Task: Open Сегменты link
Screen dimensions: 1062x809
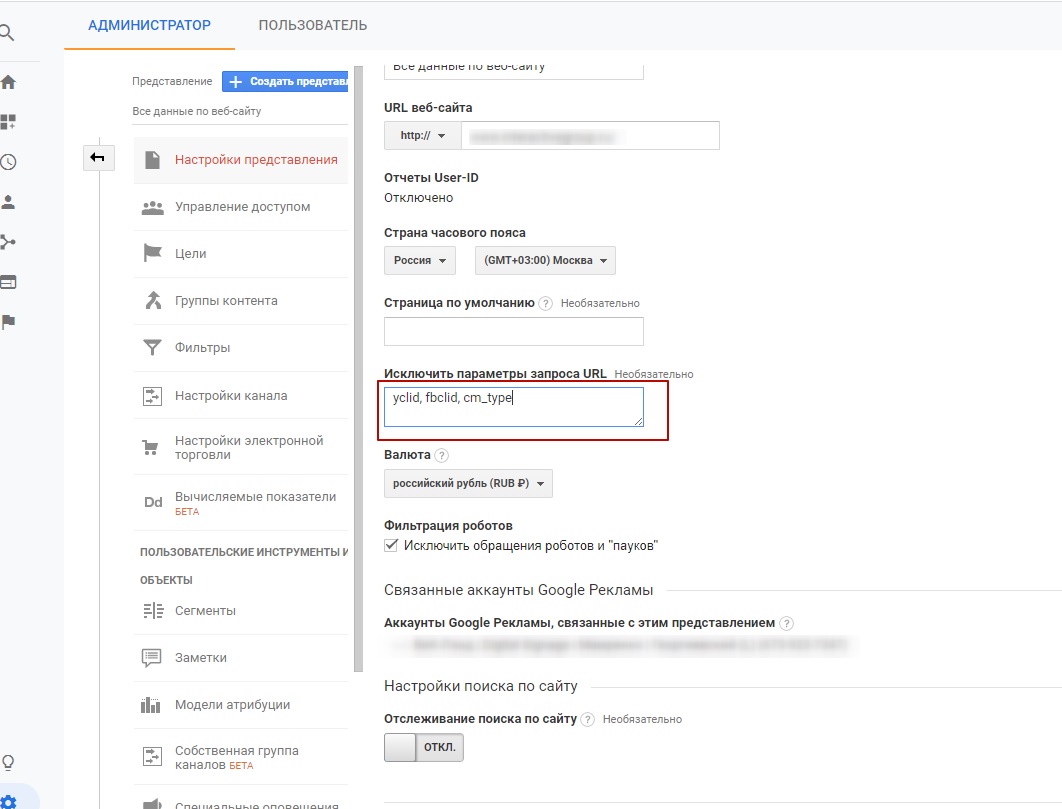Action: (x=205, y=610)
